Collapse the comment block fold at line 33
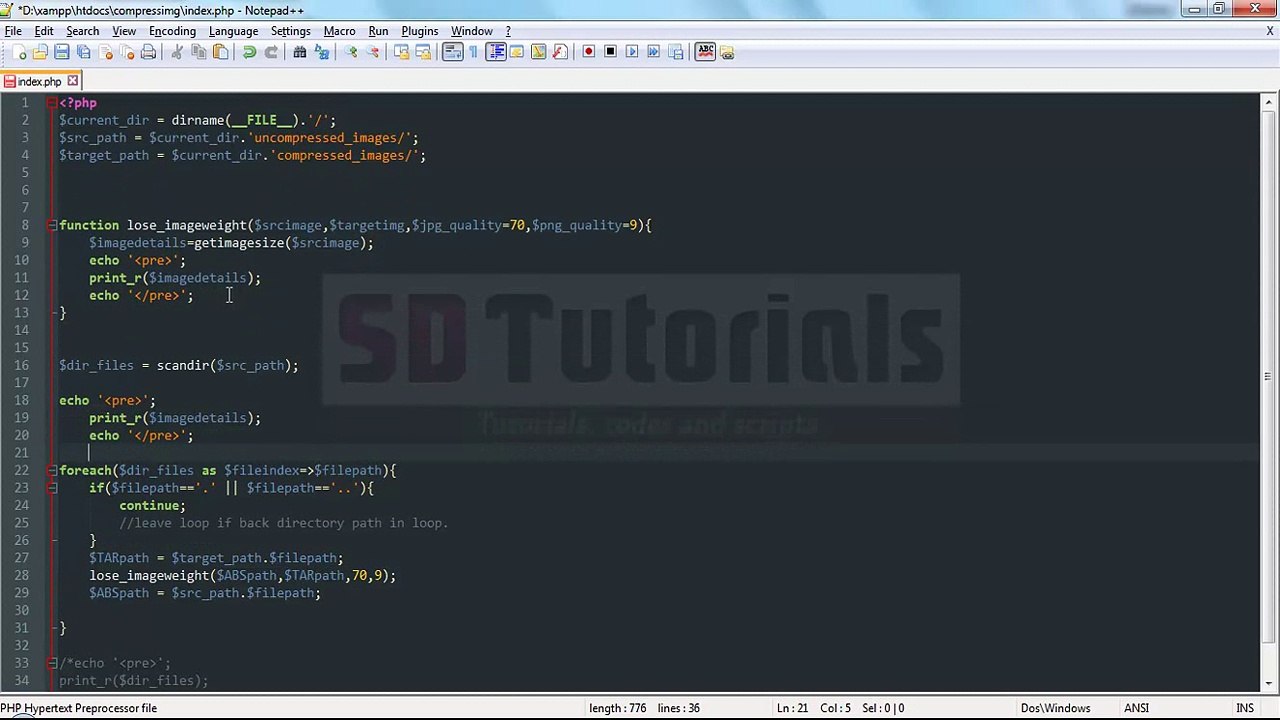Image resolution: width=1280 pixels, height=720 pixels. [51, 663]
